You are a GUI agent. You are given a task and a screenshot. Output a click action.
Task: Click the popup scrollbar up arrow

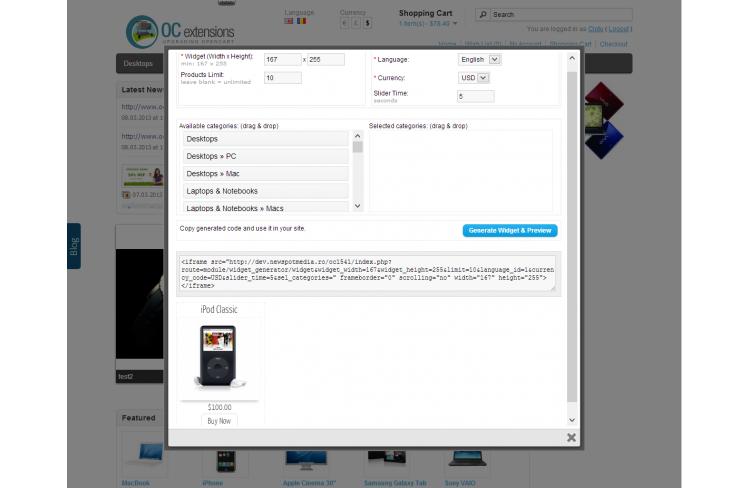[572, 58]
